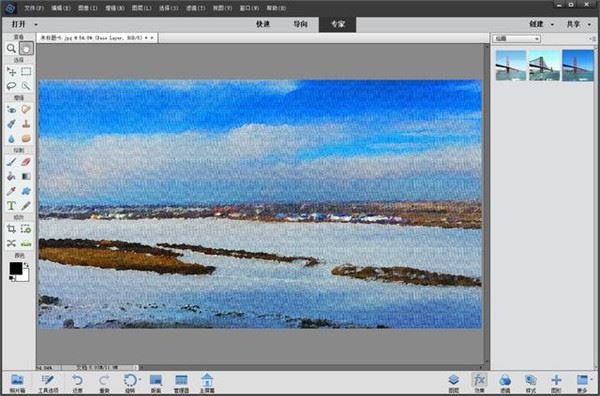
Task: Click the Create button
Action: [536, 24]
